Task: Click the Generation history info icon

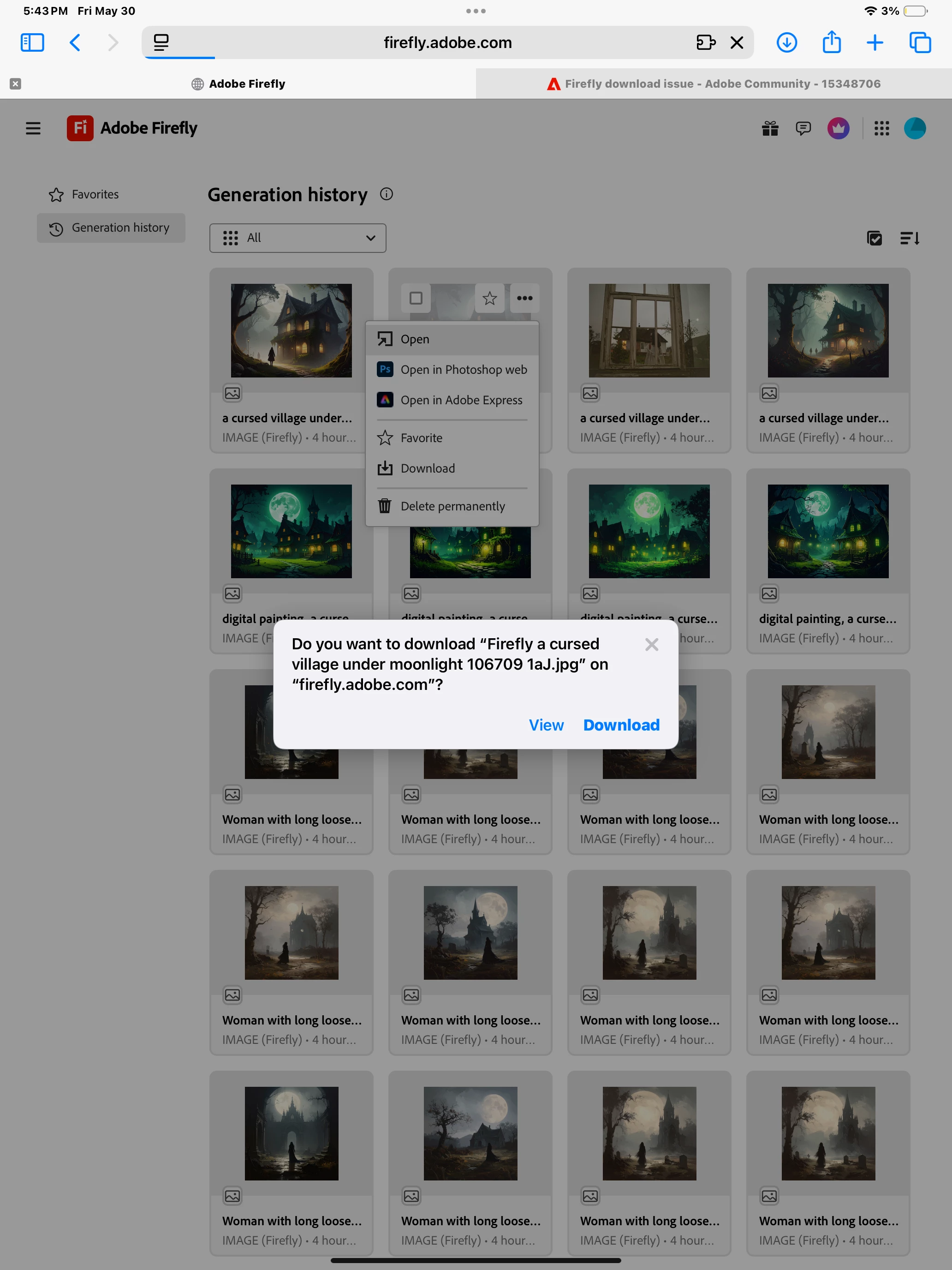Action: click(x=386, y=194)
